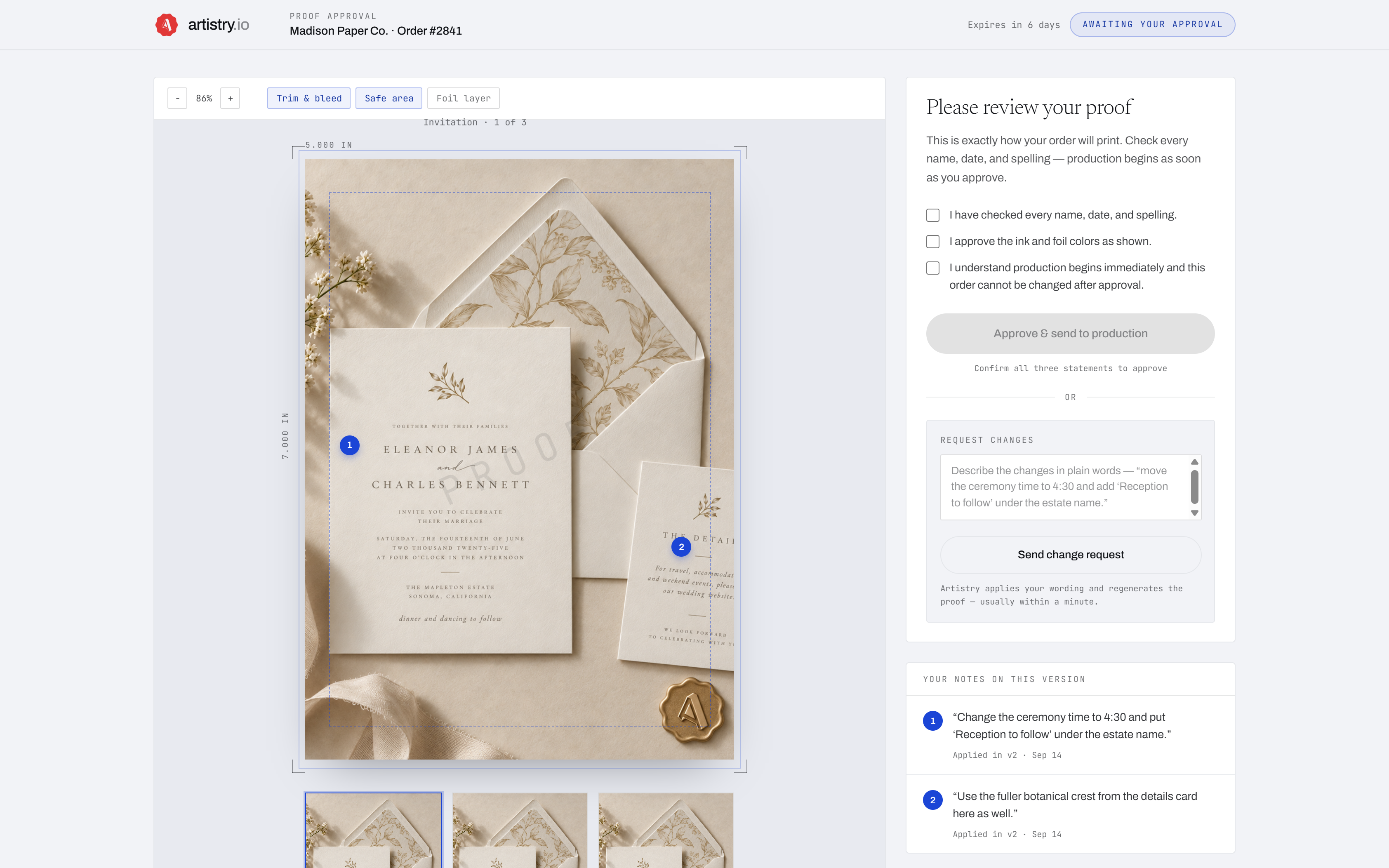Click Approve & send to production button
Screen dimensions: 1389x868
pos(1070,334)
